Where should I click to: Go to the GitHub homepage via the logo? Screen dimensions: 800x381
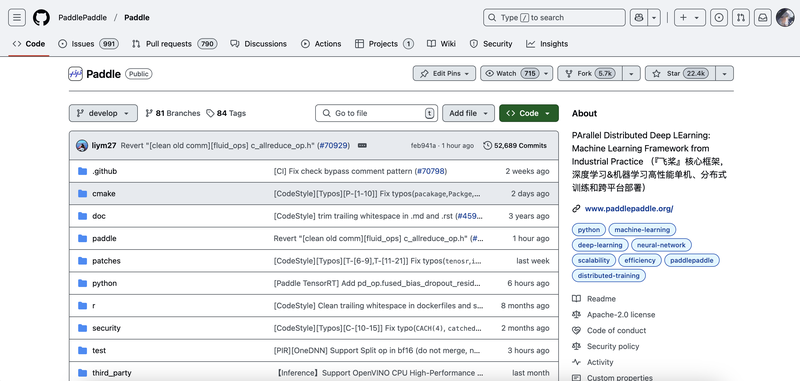(x=41, y=18)
